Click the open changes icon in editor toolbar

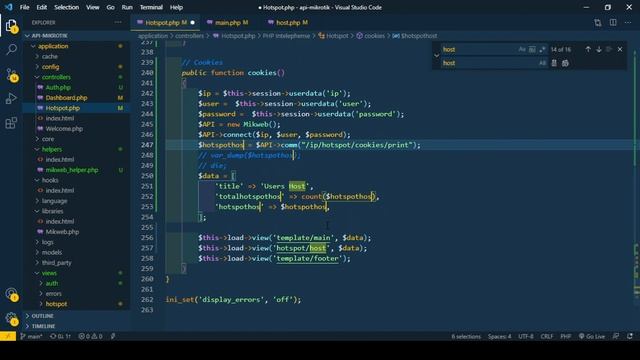(x=598, y=23)
